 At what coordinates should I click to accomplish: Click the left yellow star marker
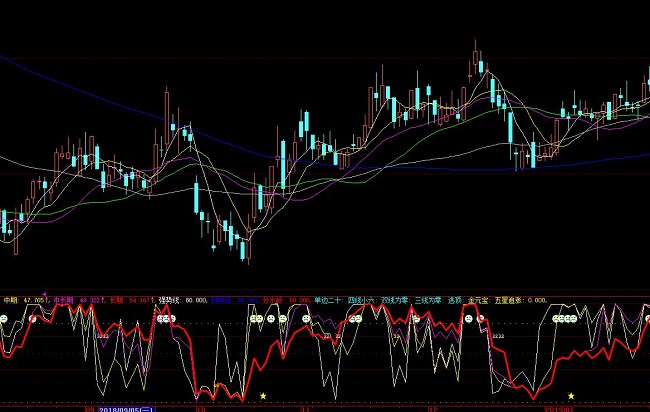click(263, 396)
